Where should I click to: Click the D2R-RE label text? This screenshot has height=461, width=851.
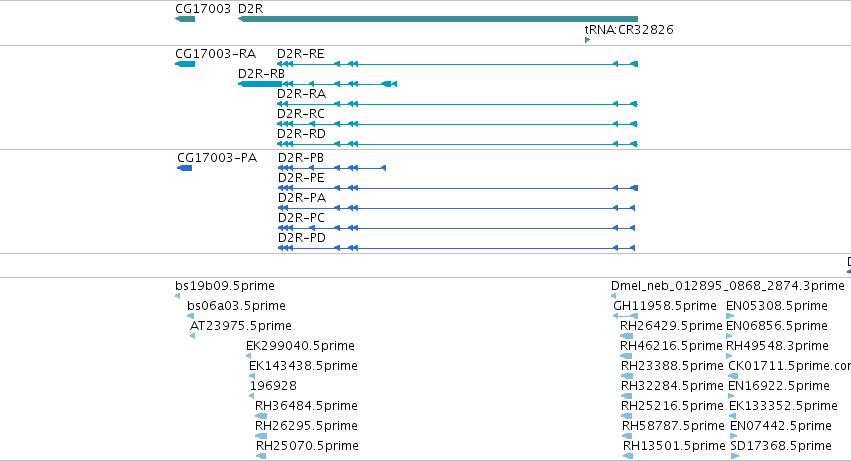[301, 54]
